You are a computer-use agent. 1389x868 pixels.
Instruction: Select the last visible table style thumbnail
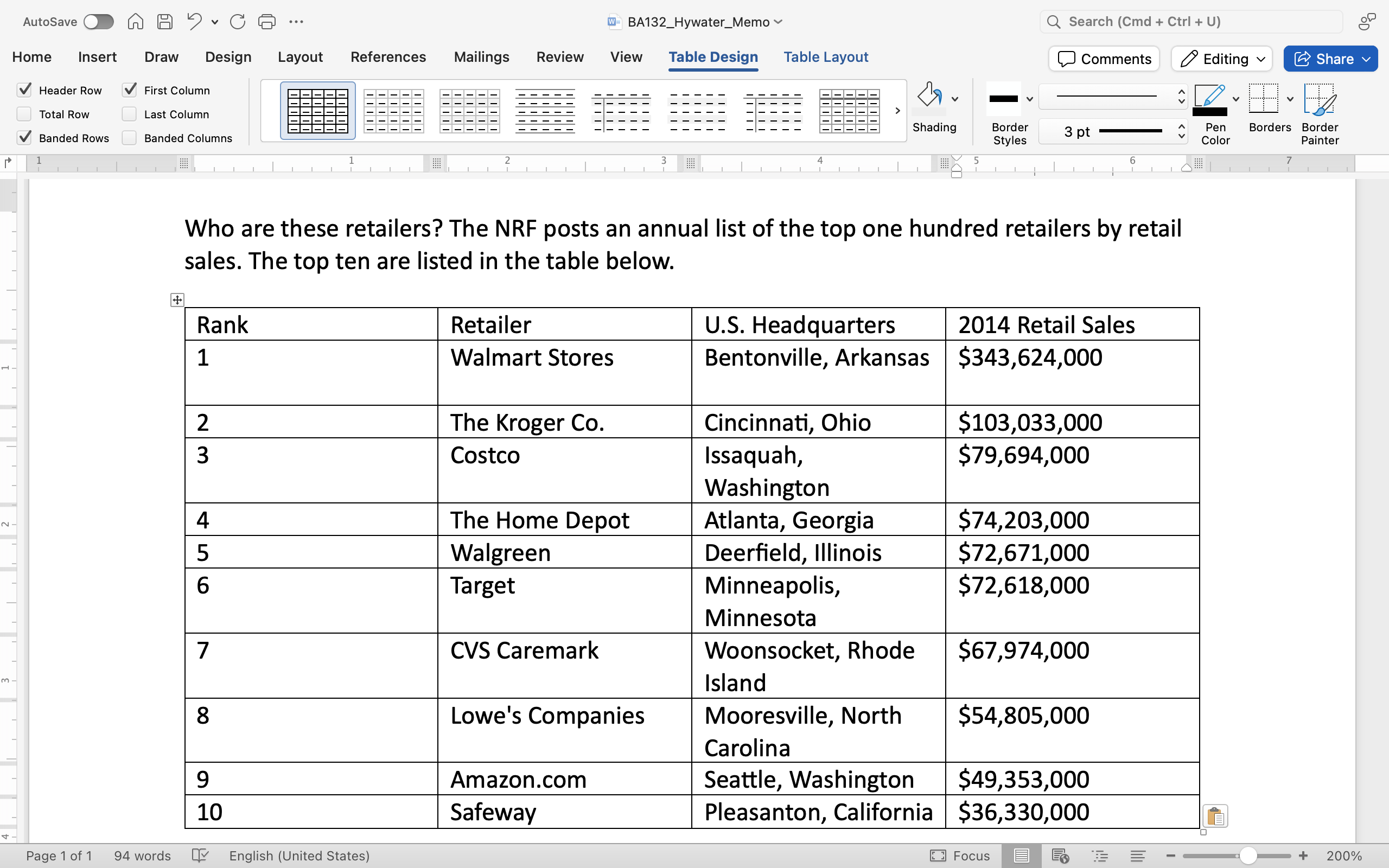point(850,111)
